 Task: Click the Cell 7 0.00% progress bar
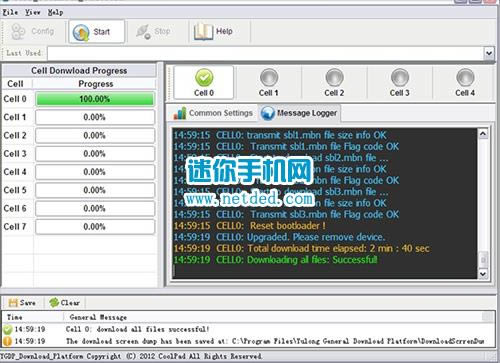pyautogui.click(x=95, y=227)
